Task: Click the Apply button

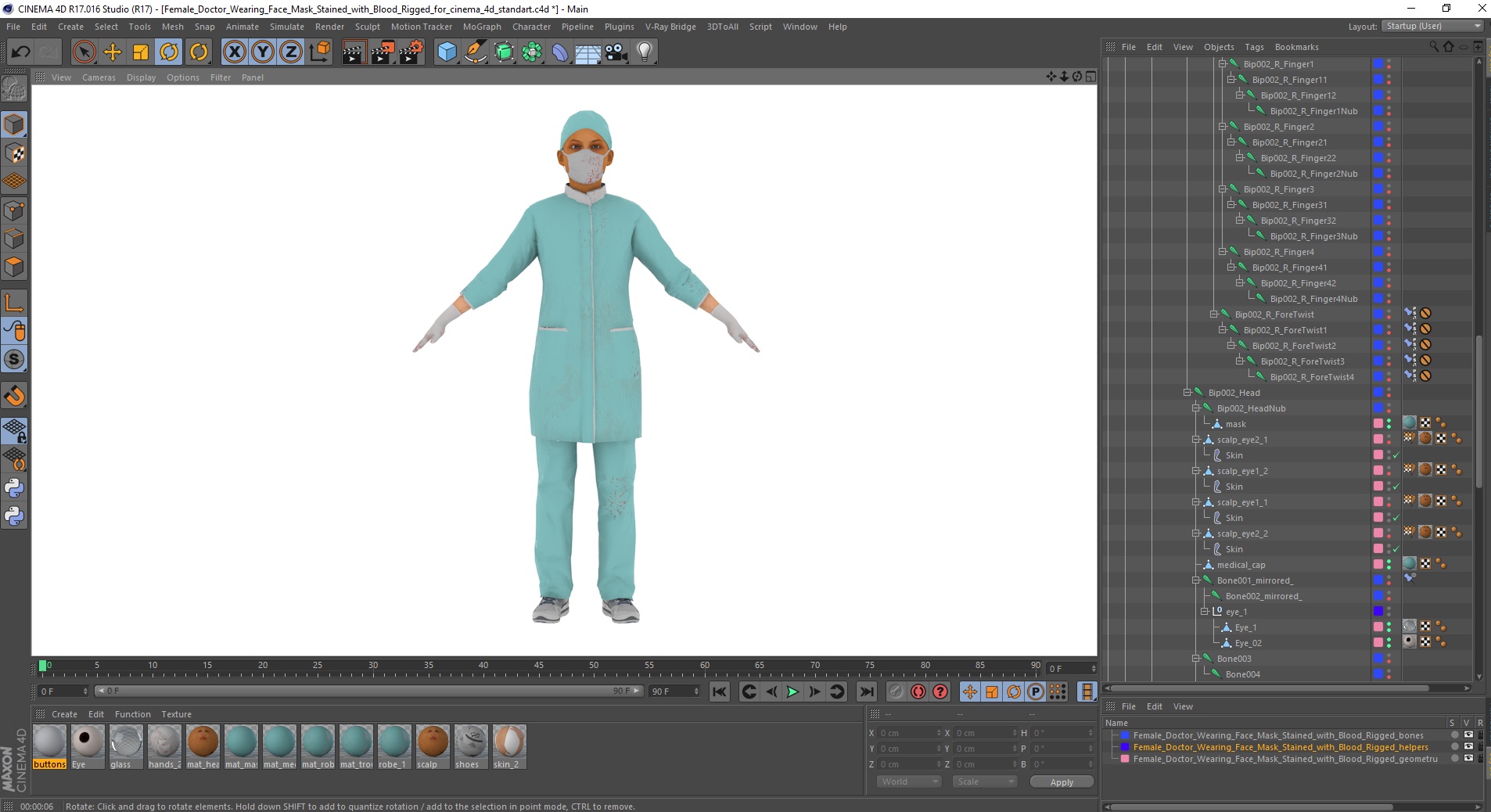Action: click(1062, 781)
